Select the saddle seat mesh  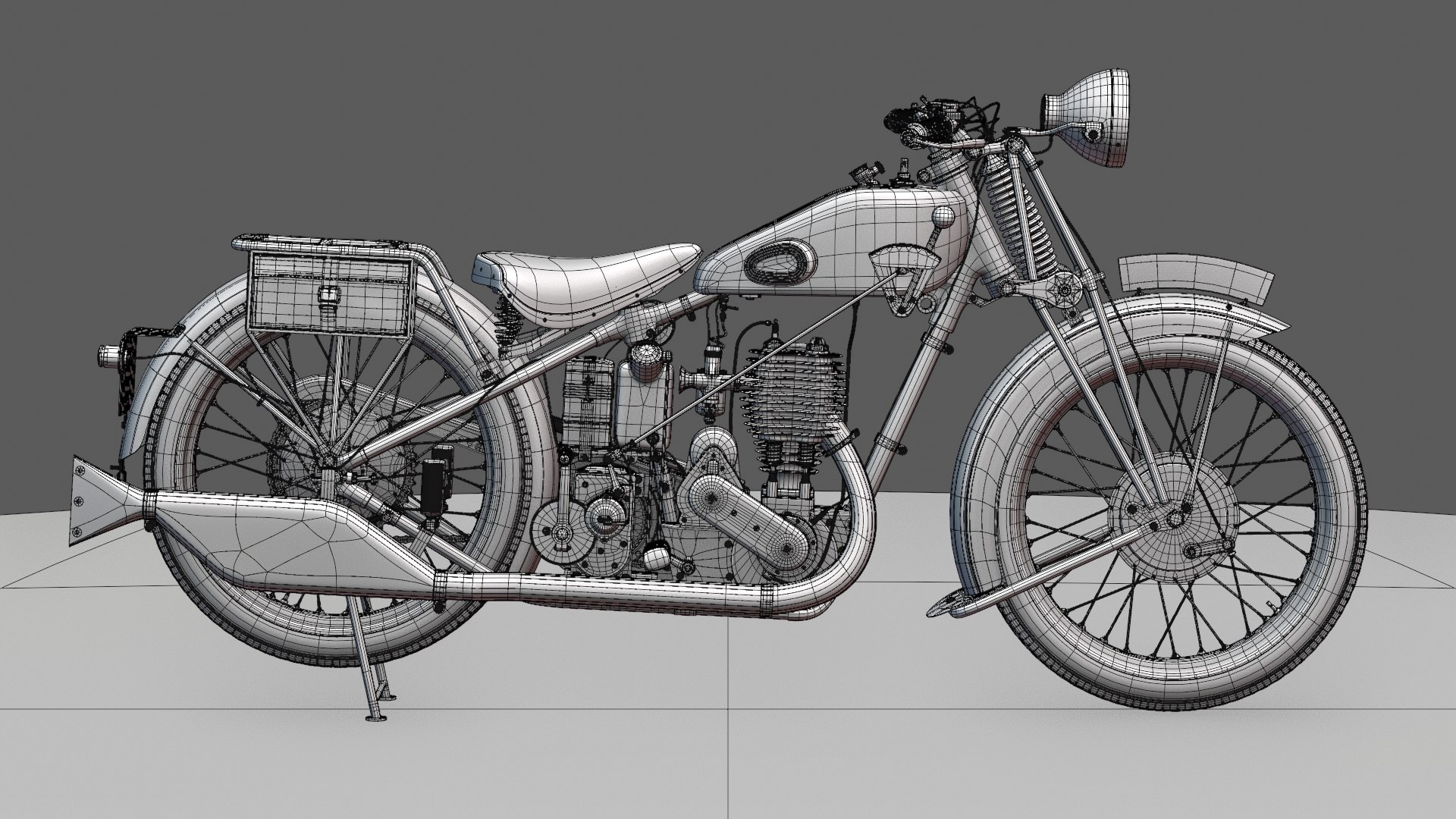tap(586, 282)
